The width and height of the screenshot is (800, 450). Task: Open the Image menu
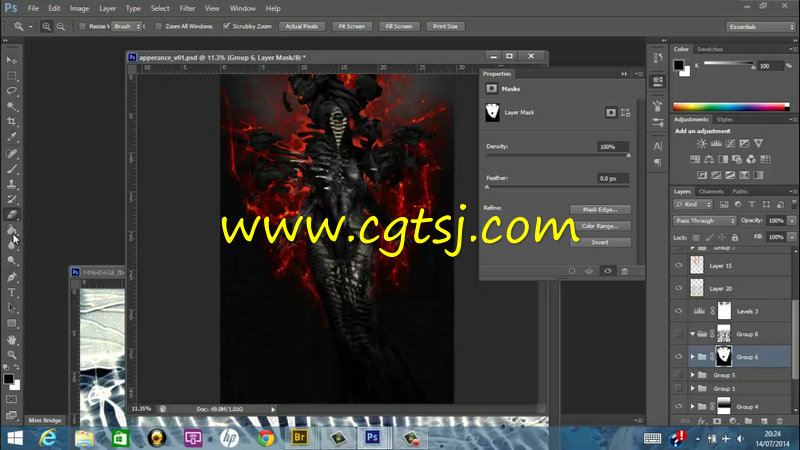click(x=79, y=8)
